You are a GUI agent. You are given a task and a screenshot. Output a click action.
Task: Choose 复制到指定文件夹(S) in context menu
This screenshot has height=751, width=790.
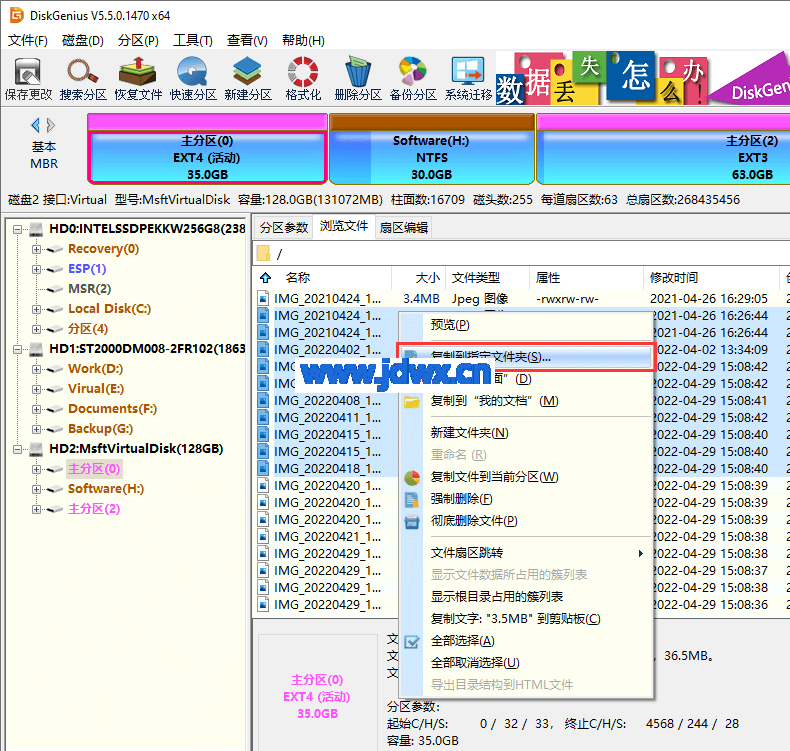point(525,357)
